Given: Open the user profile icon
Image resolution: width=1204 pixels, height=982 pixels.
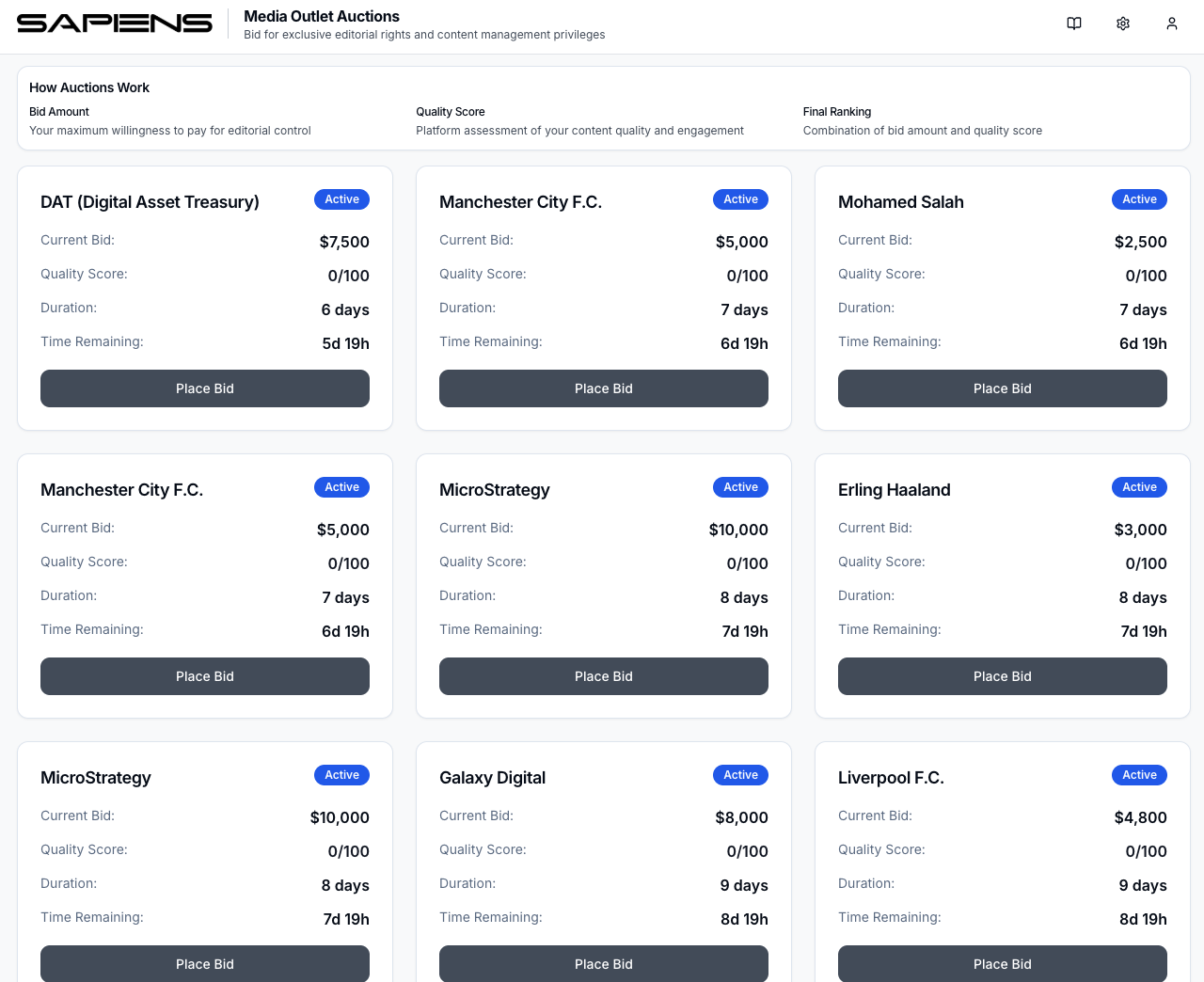Looking at the screenshot, I should 1172,24.
